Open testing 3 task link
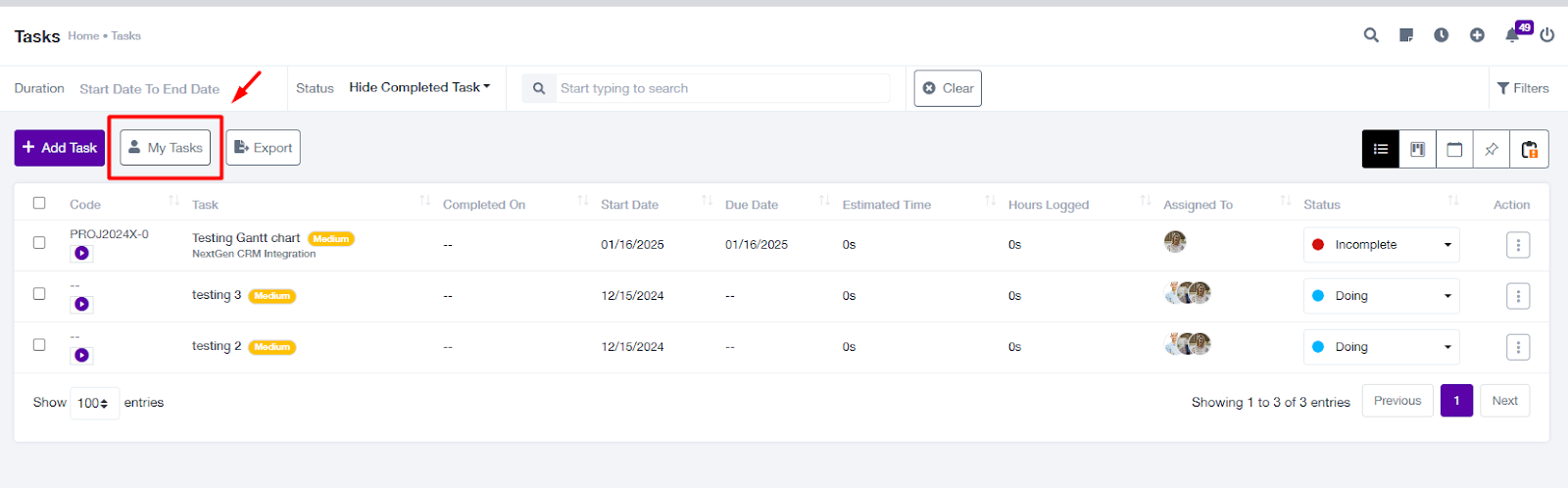The width and height of the screenshot is (1568, 488). click(x=217, y=295)
